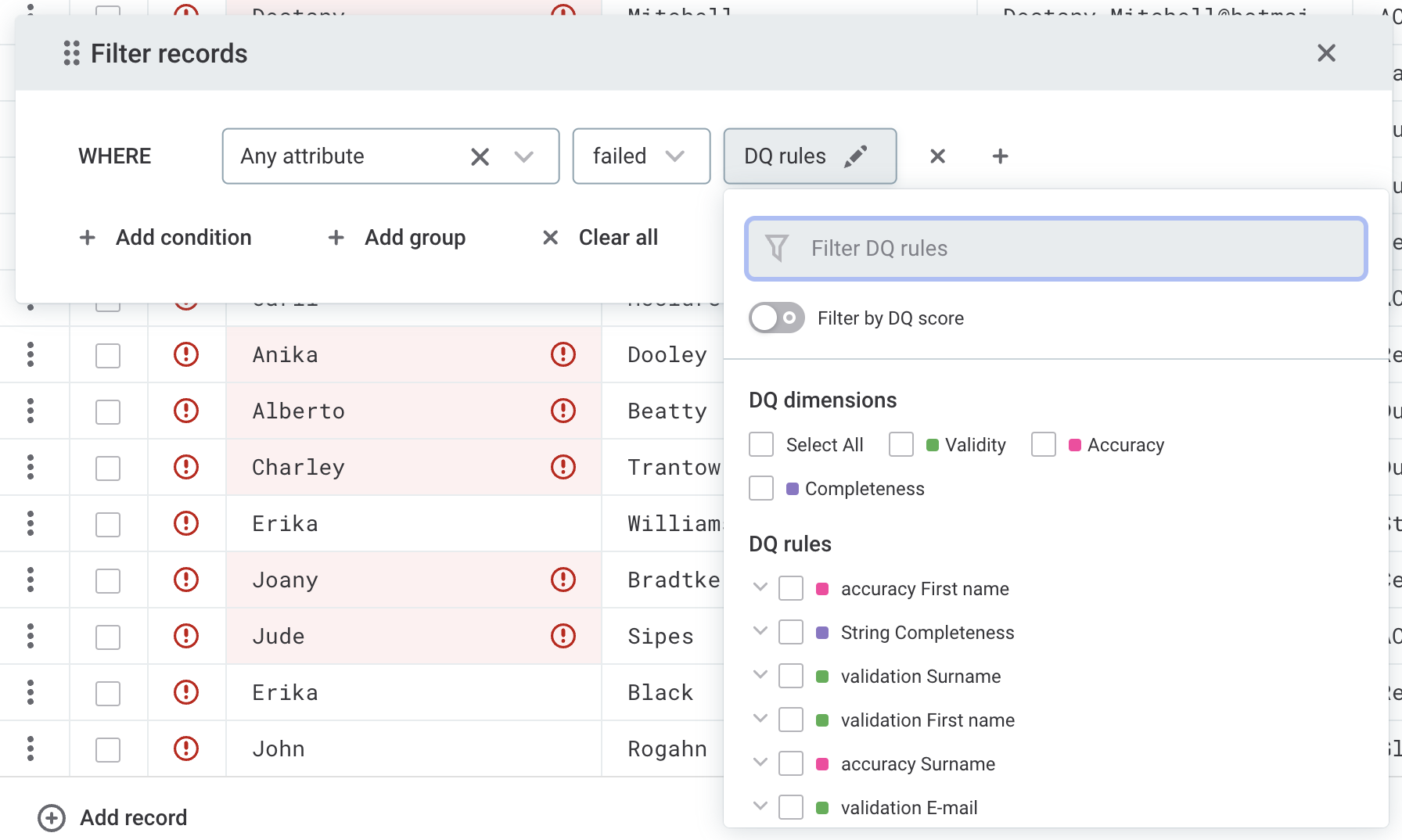Image resolution: width=1402 pixels, height=840 pixels.
Task: Check the Validity dimension checkbox
Action: point(901,444)
